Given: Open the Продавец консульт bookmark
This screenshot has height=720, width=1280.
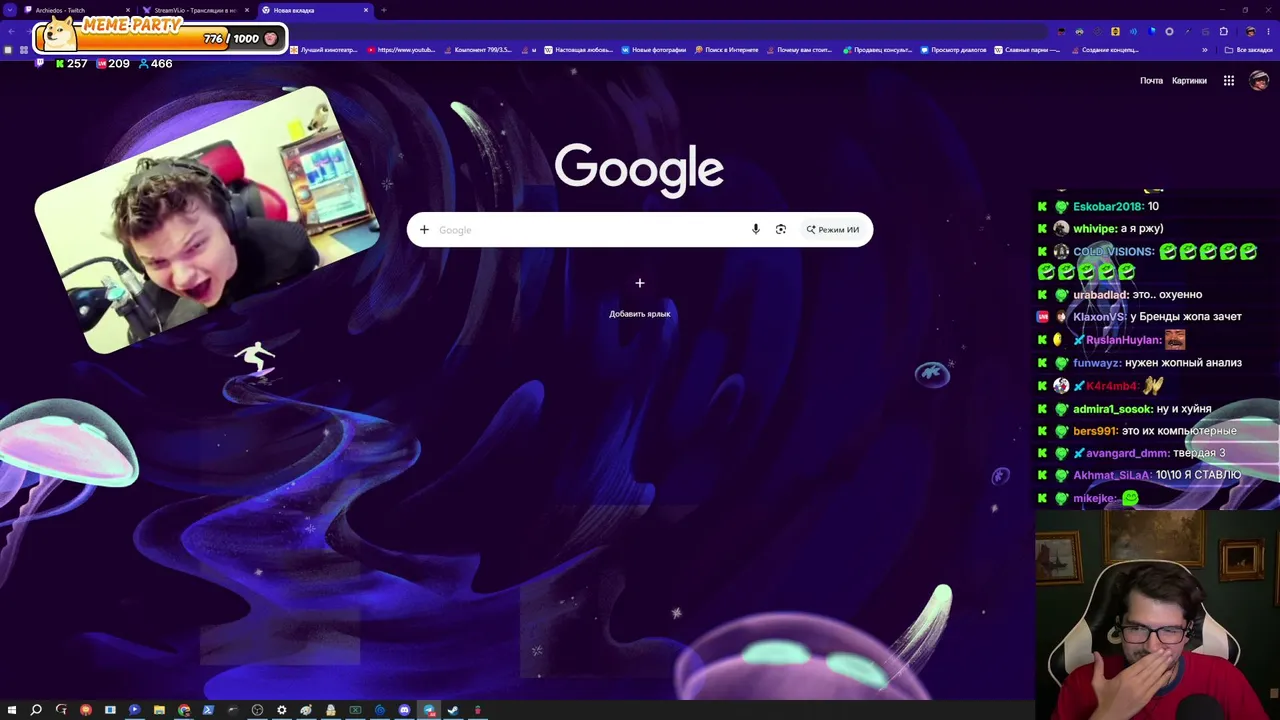Looking at the screenshot, I should (878, 50).
